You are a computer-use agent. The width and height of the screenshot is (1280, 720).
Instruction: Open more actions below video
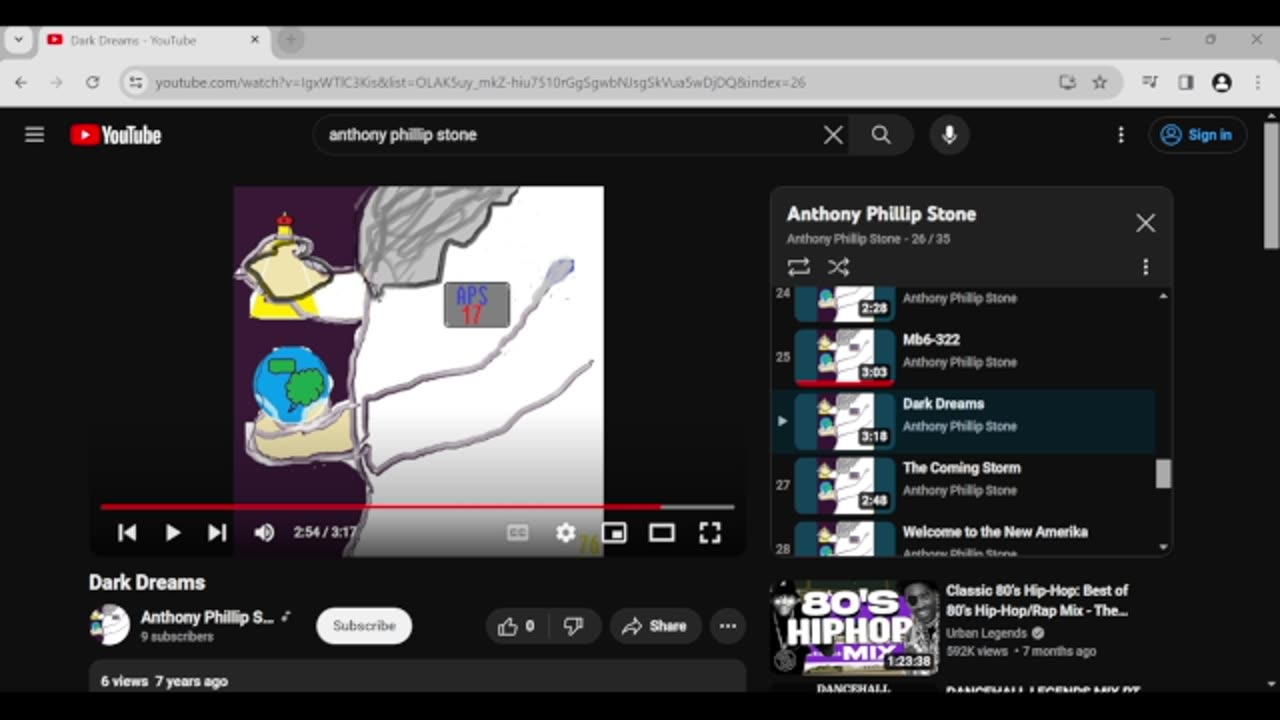(728, 626)
